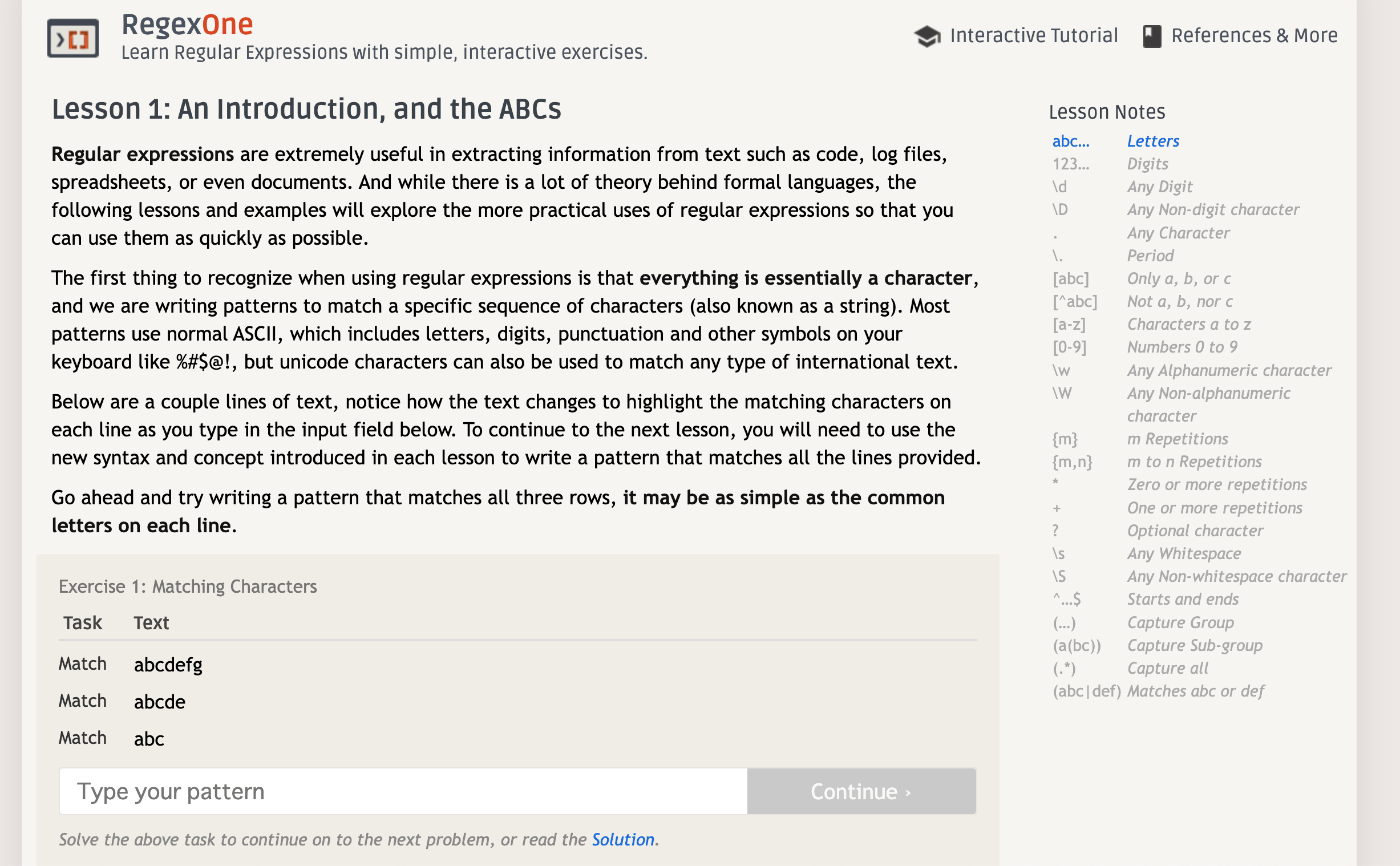Click the book icon beside References & More
Viewport: 1400px width, 866px height.
(x=1152, y=36)
